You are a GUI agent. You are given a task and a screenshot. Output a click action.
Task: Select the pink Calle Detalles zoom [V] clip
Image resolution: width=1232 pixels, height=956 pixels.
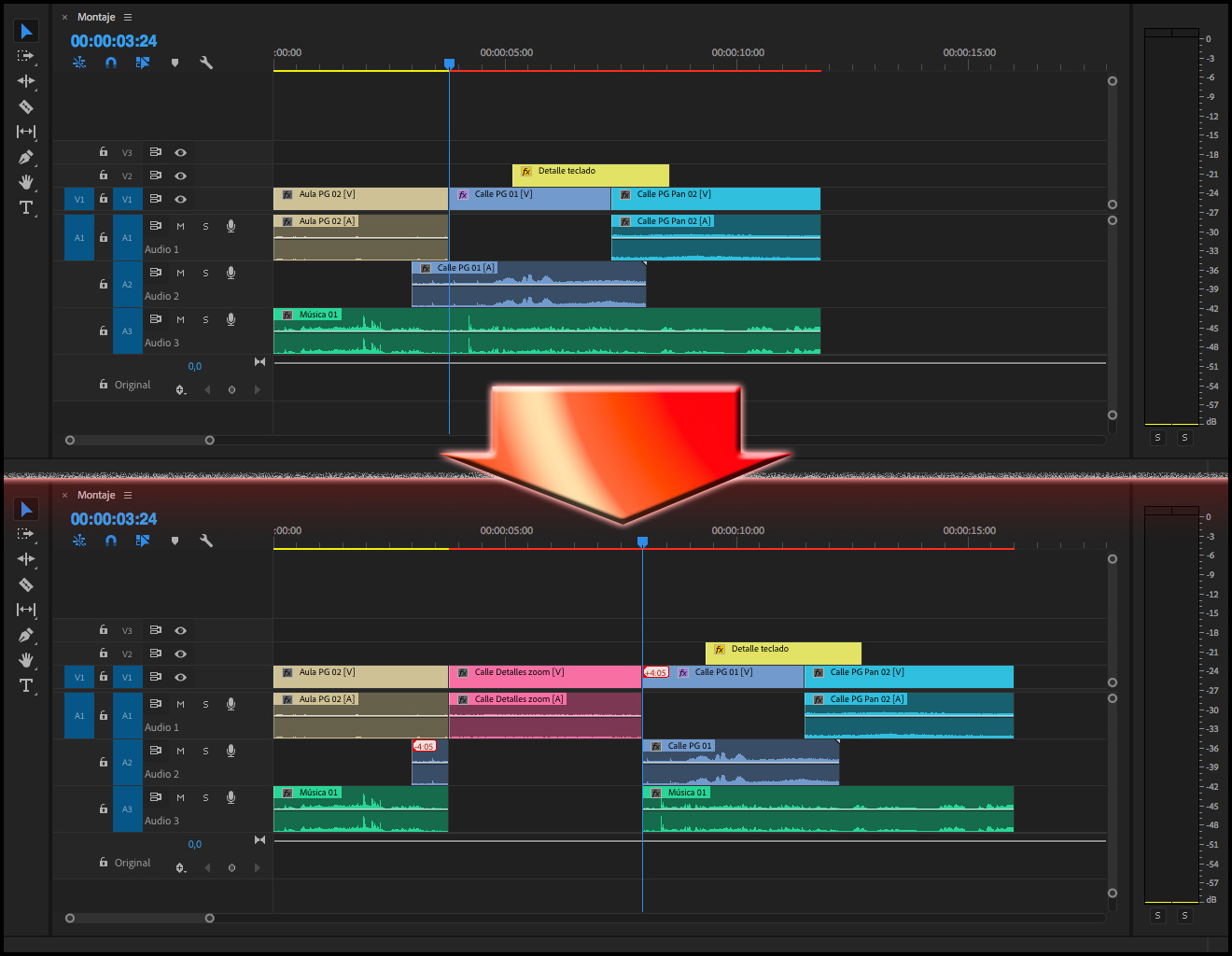click(544, 676)
